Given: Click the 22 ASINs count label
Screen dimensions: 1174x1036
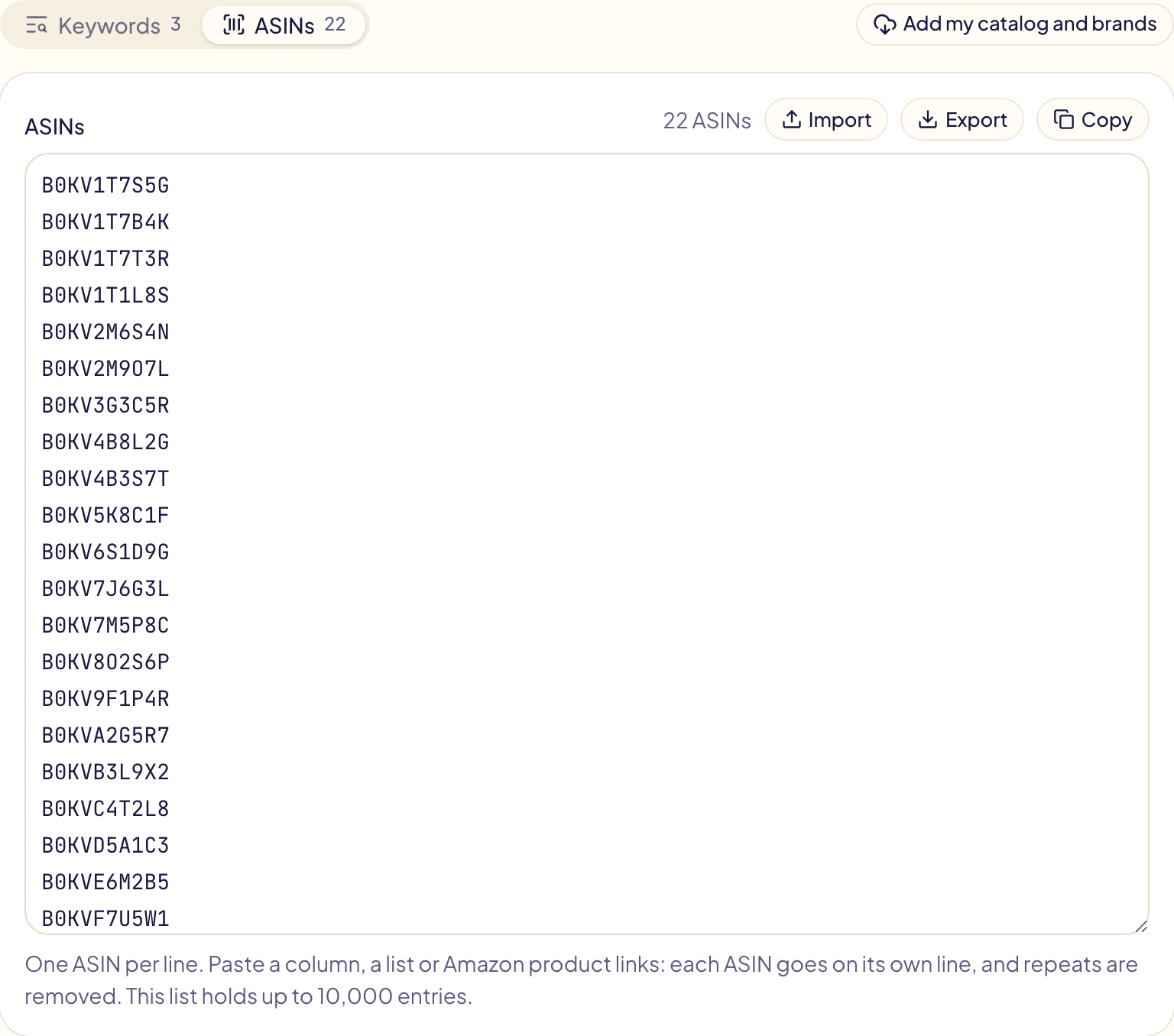Looking at the screenshot, I should (707, 121).
